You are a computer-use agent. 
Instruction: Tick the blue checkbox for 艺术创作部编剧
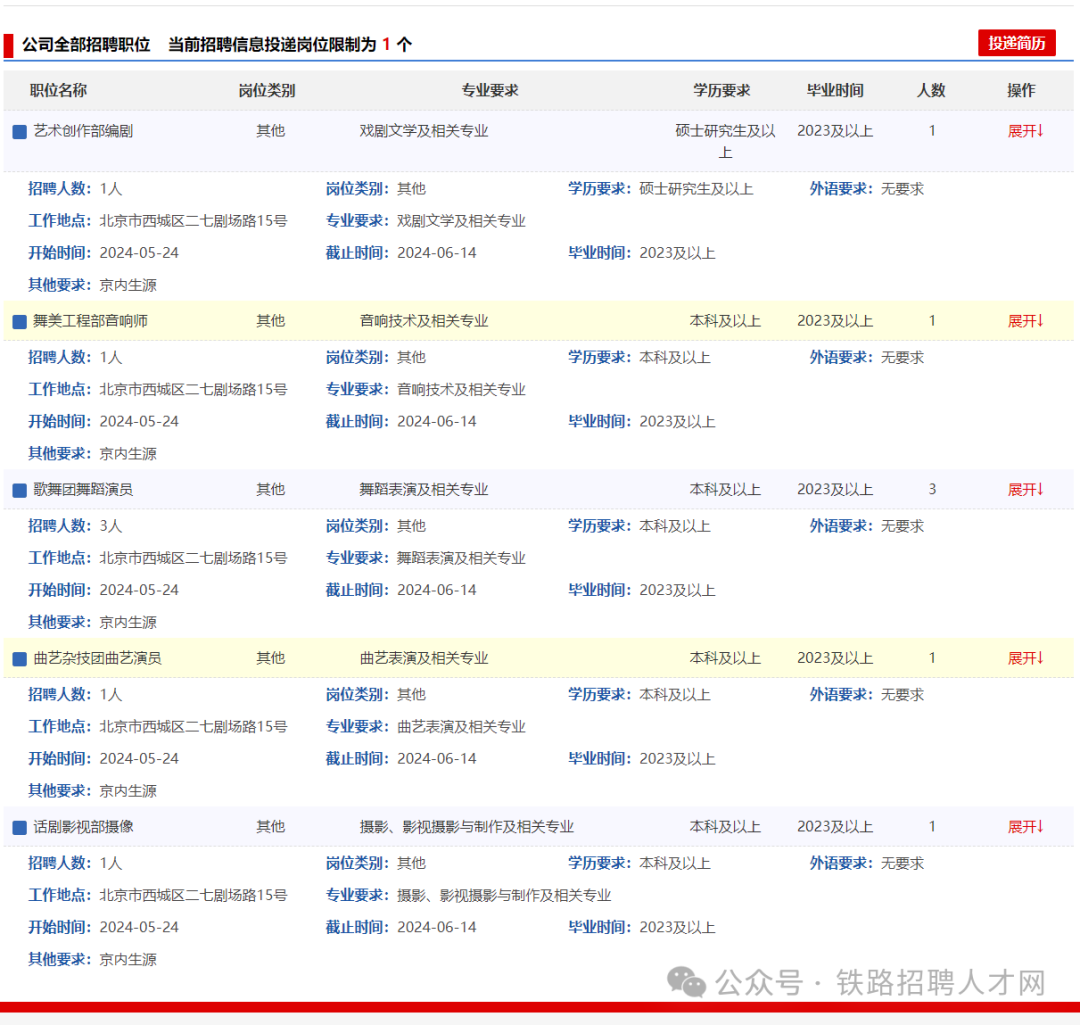[x=20, y=132]
